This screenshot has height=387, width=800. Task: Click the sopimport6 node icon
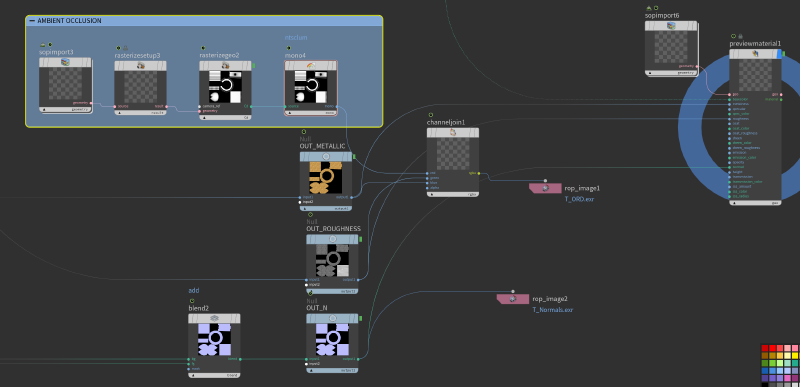point(671,25)
